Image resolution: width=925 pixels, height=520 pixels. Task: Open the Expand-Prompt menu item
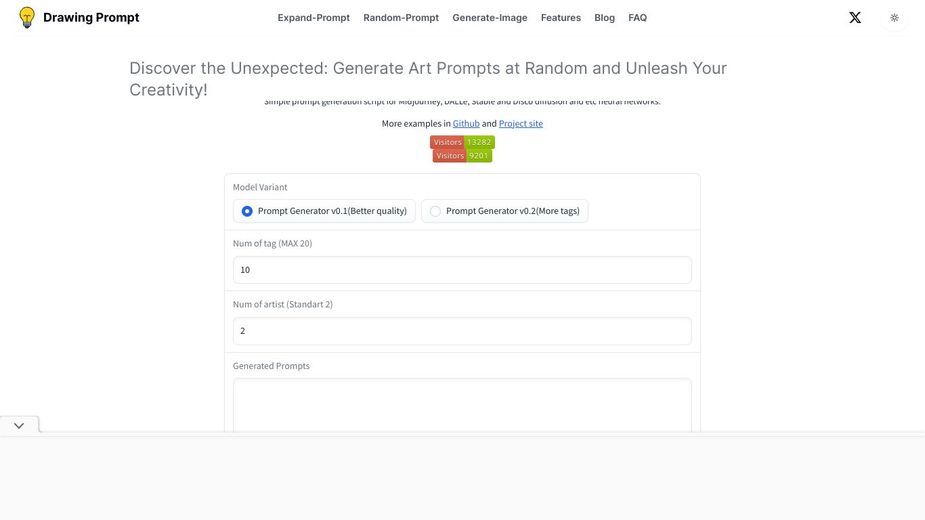tap(314, 18)
